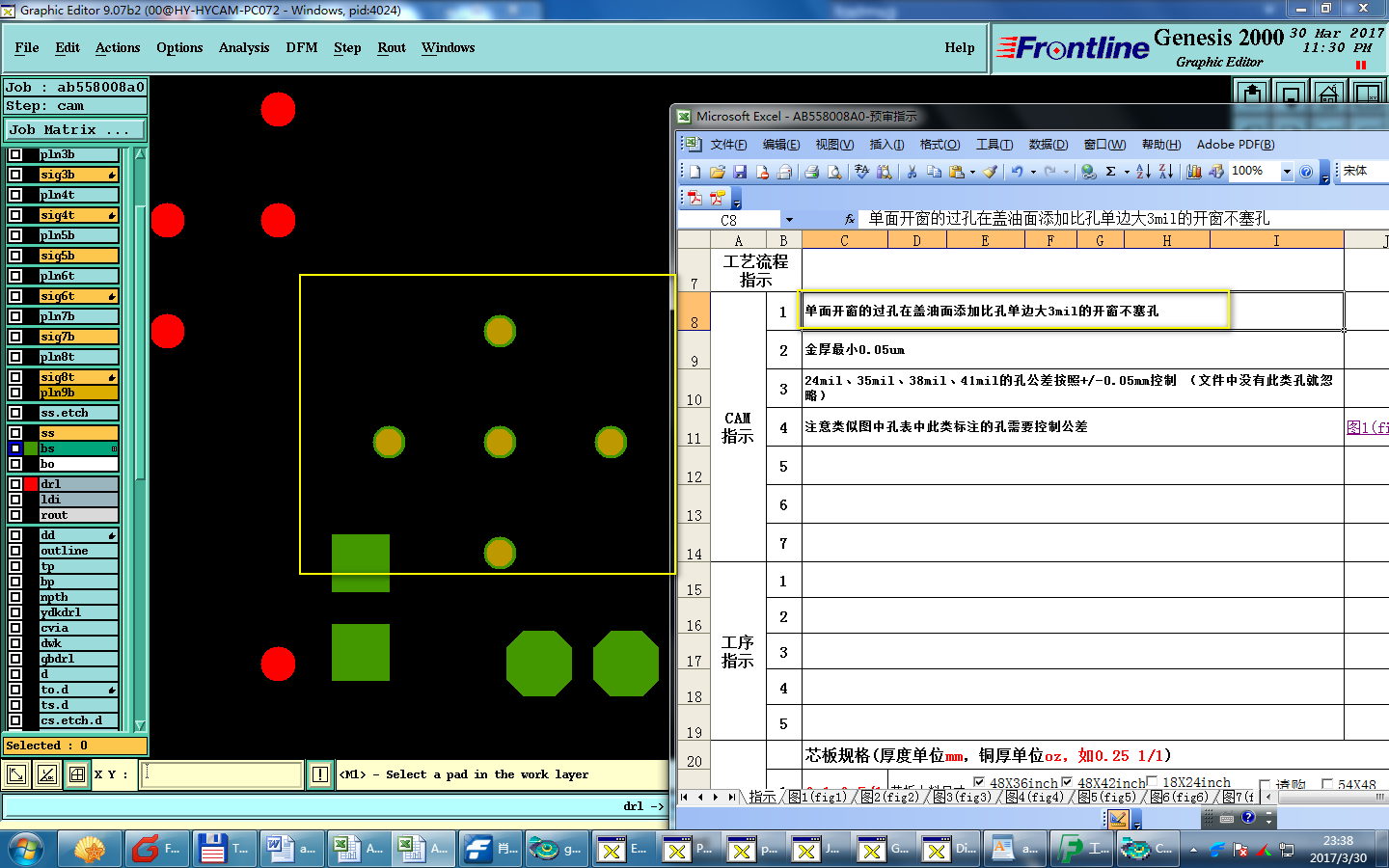Toggle display box for layer bs
Screen dimensions: 1389x868
click(x=15, y=448)
